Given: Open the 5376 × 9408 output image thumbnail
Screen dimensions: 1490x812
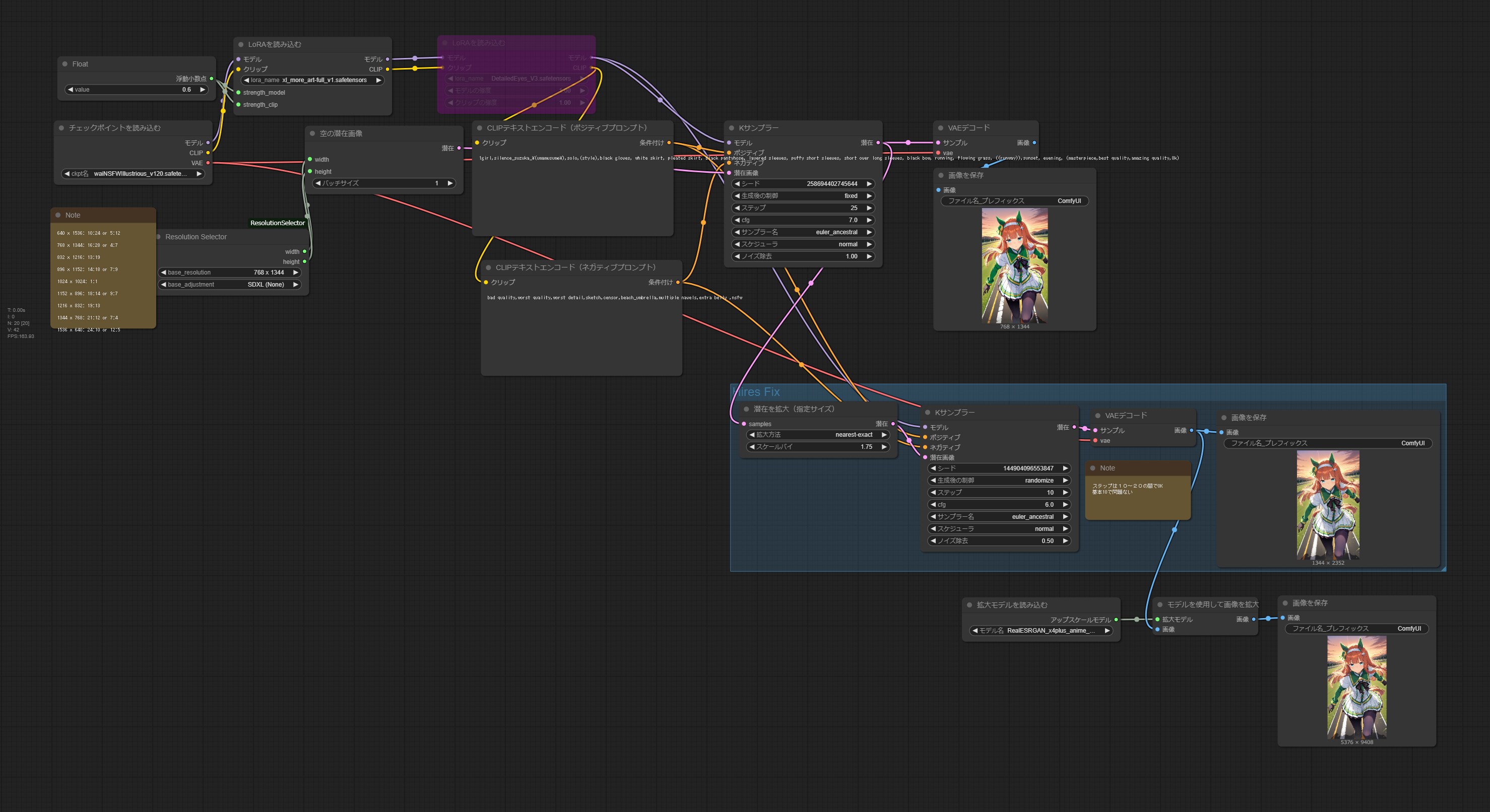Looking at the screenshot, I should click(x=1356, y=687).
